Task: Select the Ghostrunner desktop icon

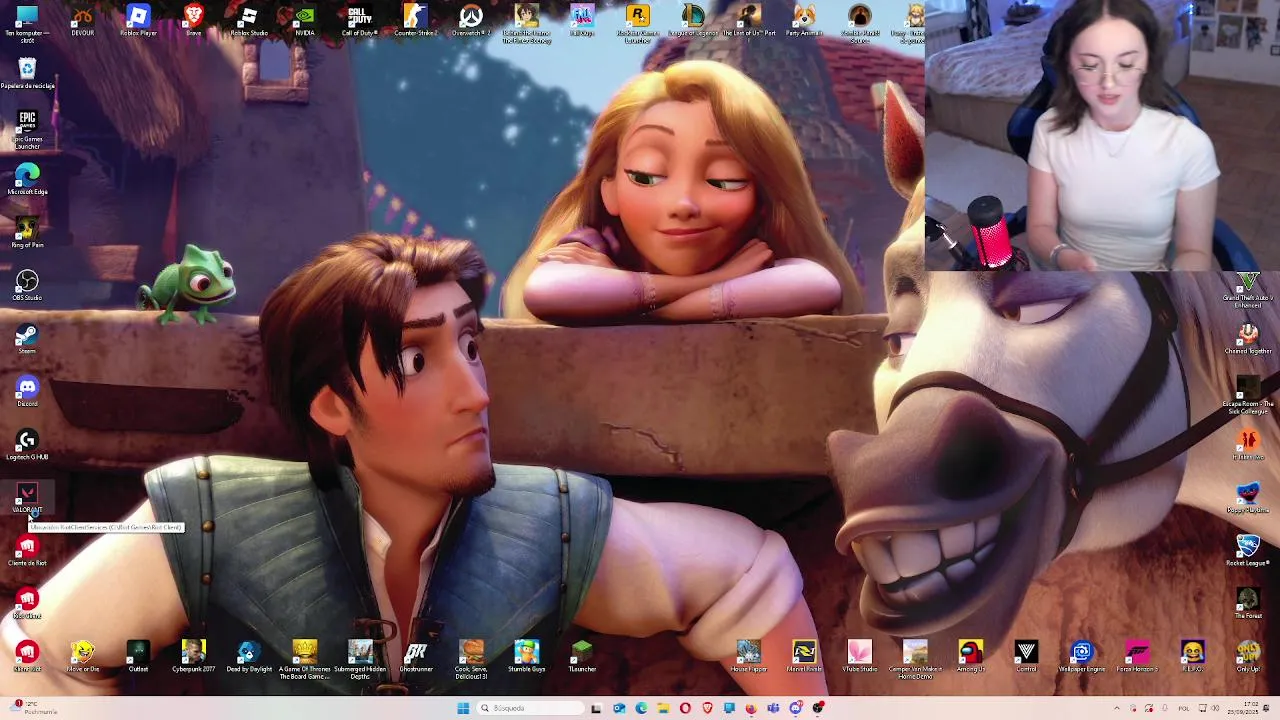Action: 416,657
